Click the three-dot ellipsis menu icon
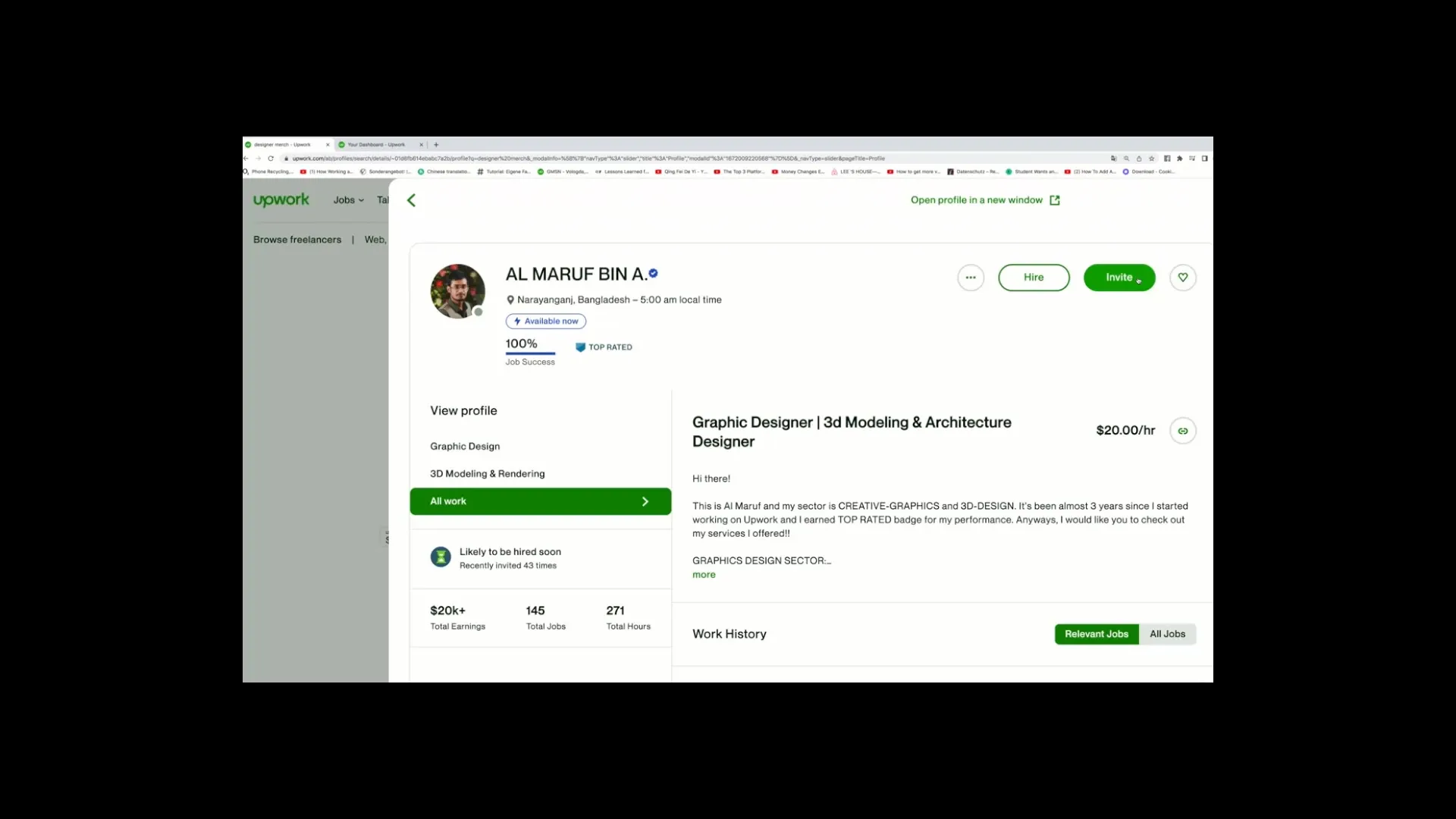 point(969,277)
